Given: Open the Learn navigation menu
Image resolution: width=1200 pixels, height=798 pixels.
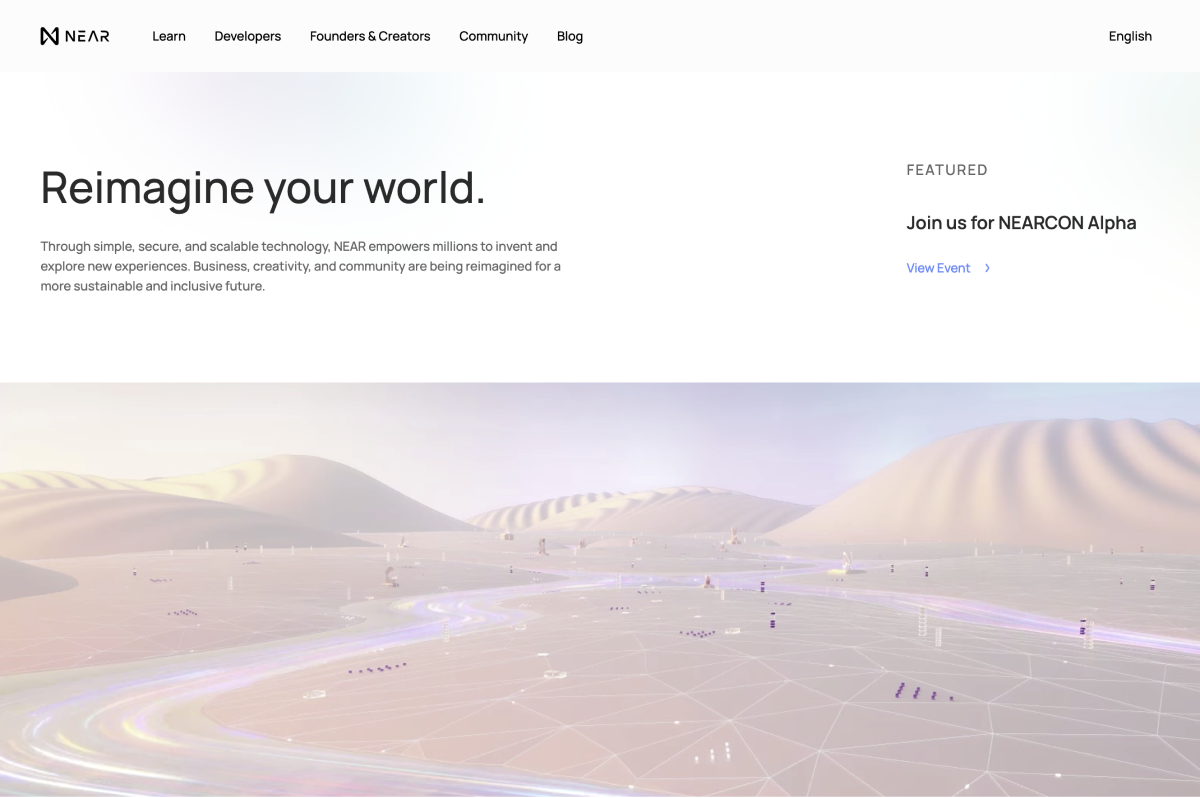Looking at the screenshot, I should click(169, 36).
